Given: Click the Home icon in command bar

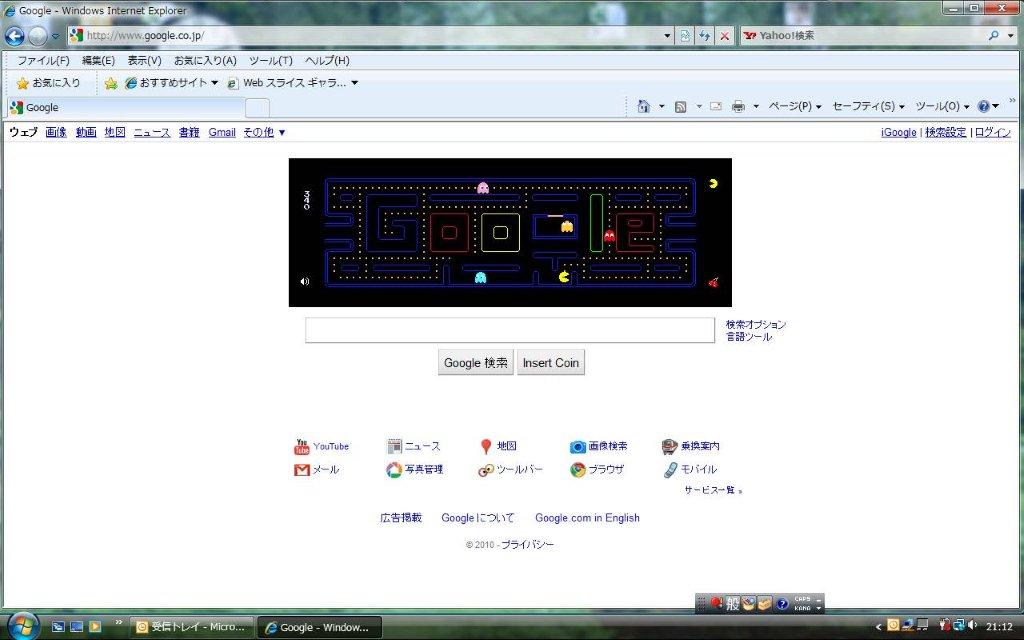Looking at the screenshot, I should click(x=643, y=106).
